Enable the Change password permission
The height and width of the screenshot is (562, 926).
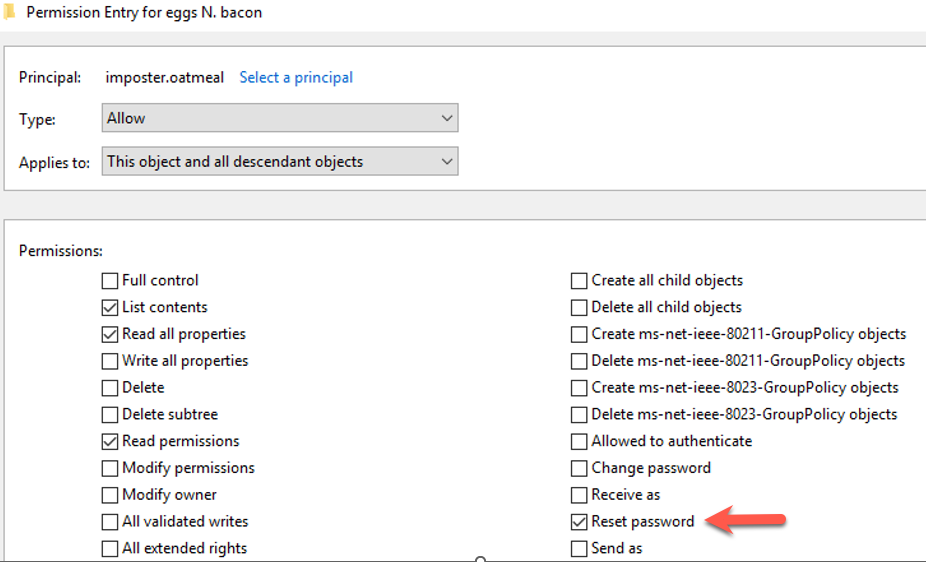(x=579, y=468)
